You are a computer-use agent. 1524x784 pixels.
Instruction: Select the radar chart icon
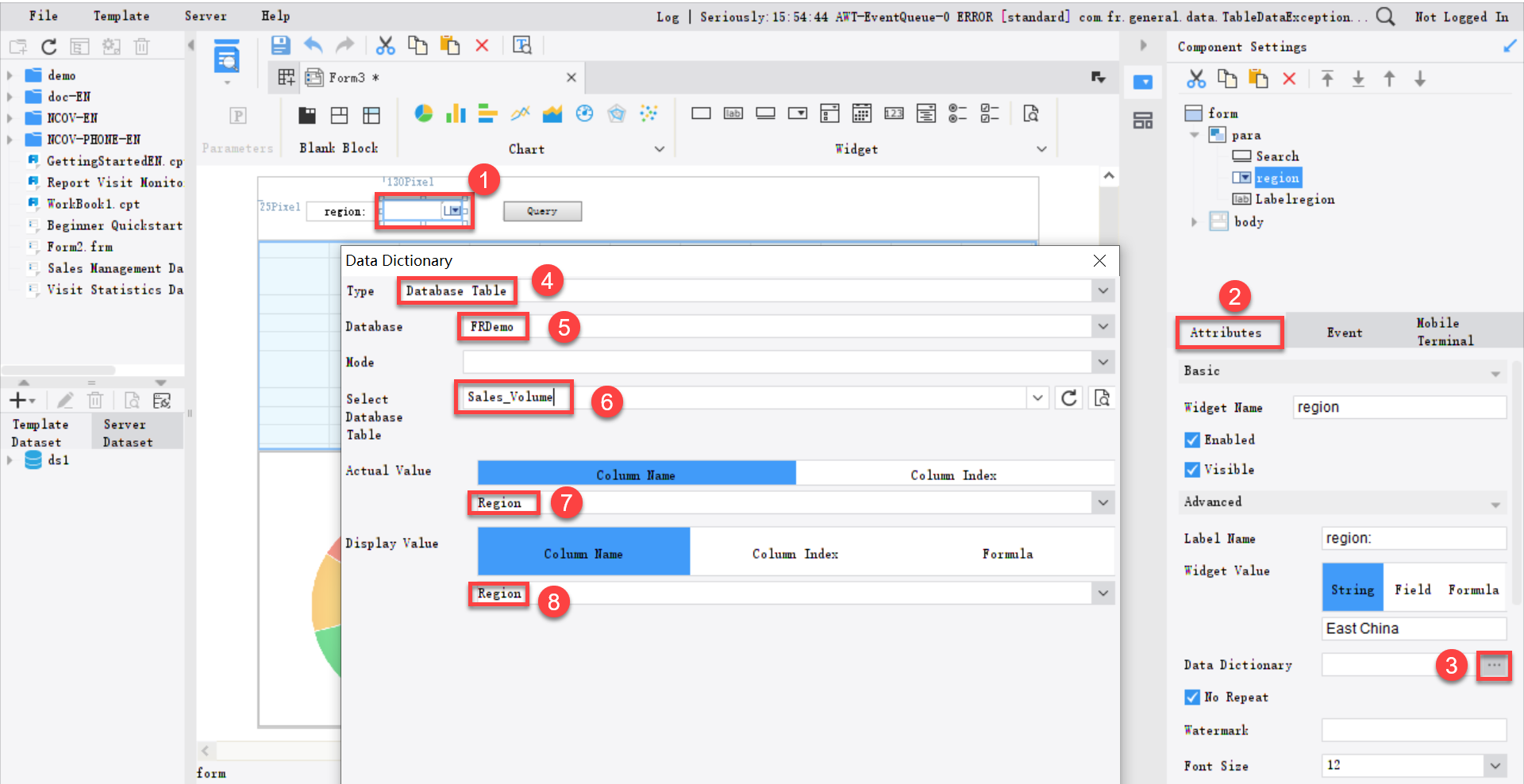(617, 113)
